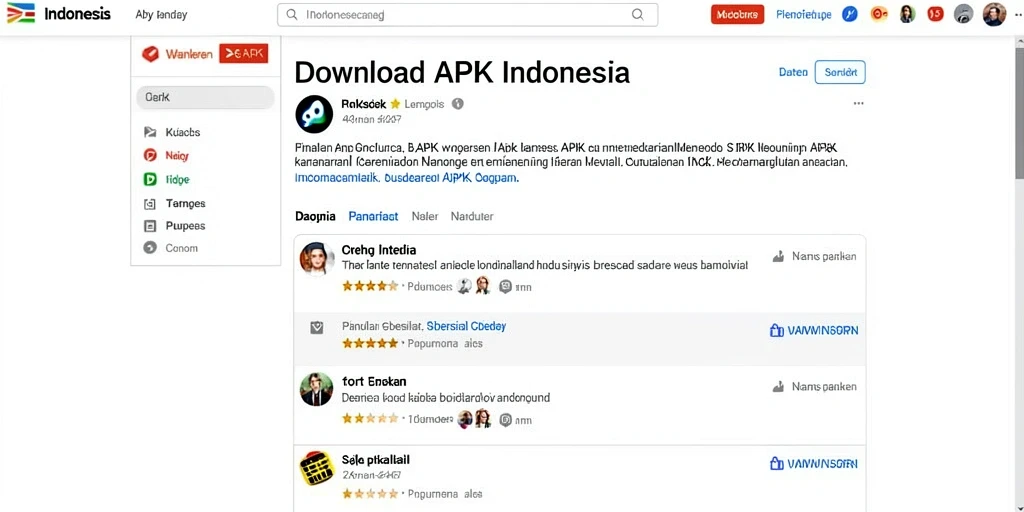Click the Conom circle icon in sidebar
The image size is (1024, 512).
150,248
